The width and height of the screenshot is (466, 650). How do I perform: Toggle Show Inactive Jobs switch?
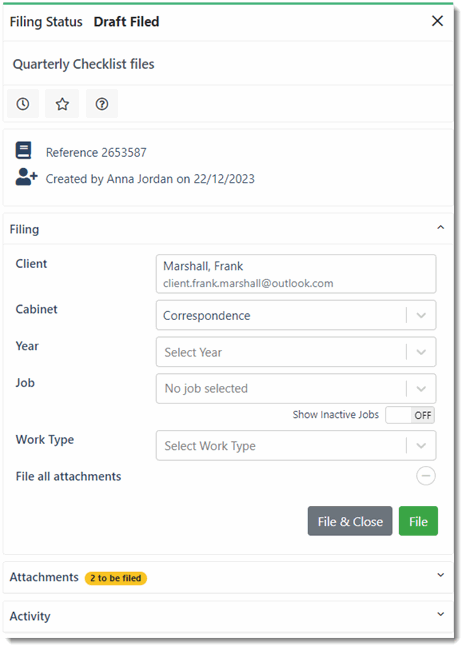[410, 415]
